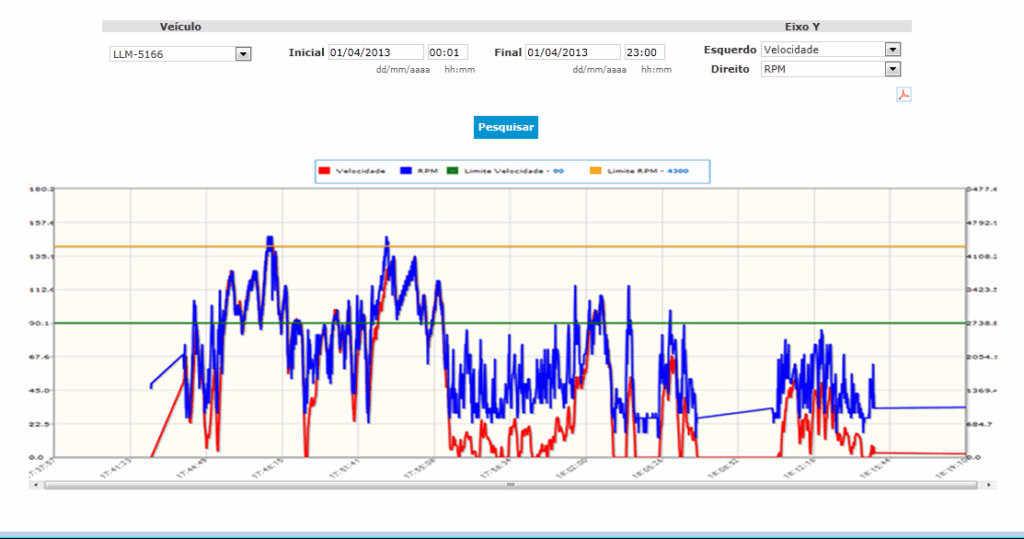Click the green Limite Velocidade legend swatch
1024x539 pixels.
(454, 171)
